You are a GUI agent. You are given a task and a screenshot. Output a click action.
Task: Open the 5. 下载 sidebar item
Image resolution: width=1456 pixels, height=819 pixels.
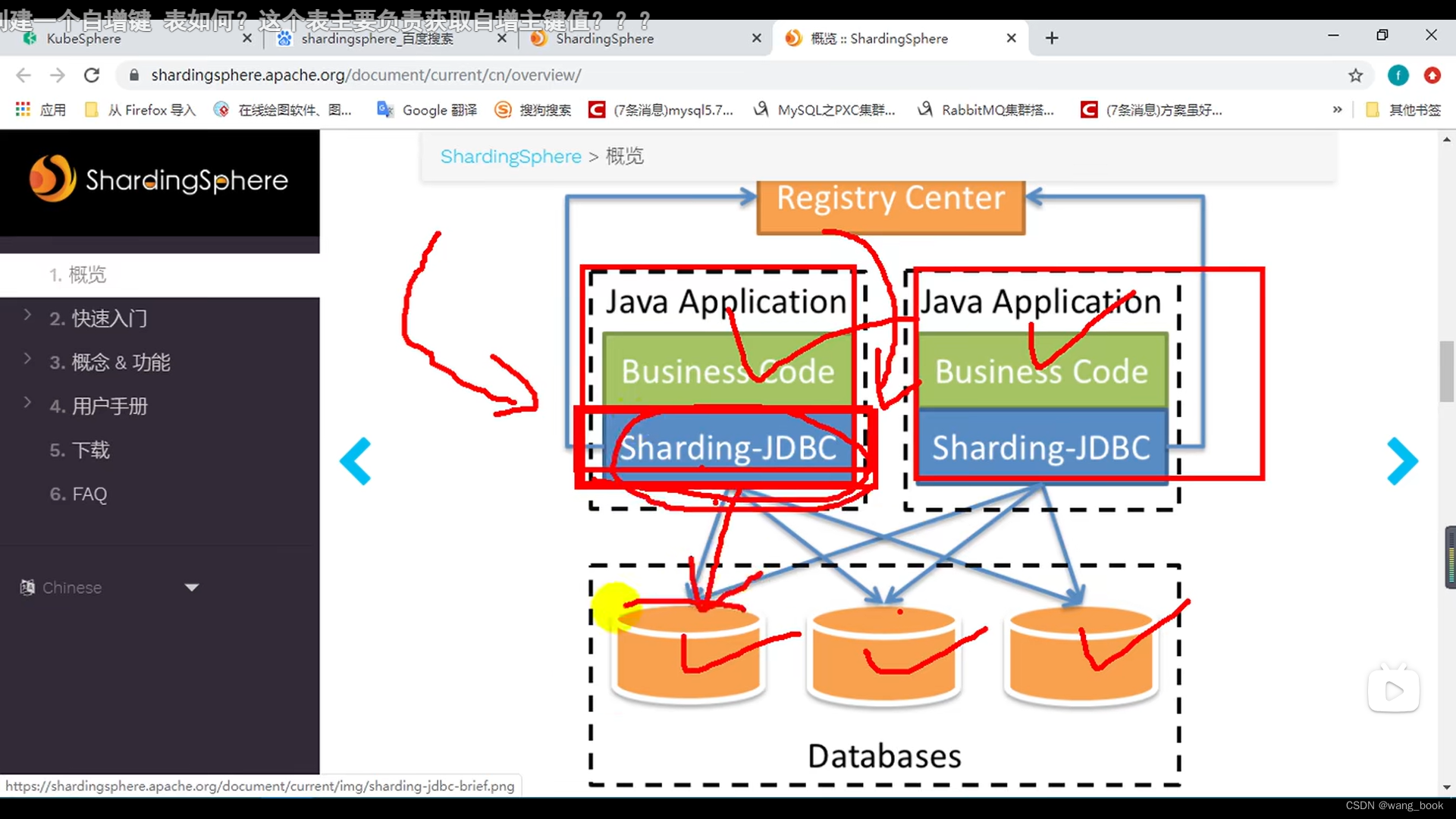click(x=80, y=450)
